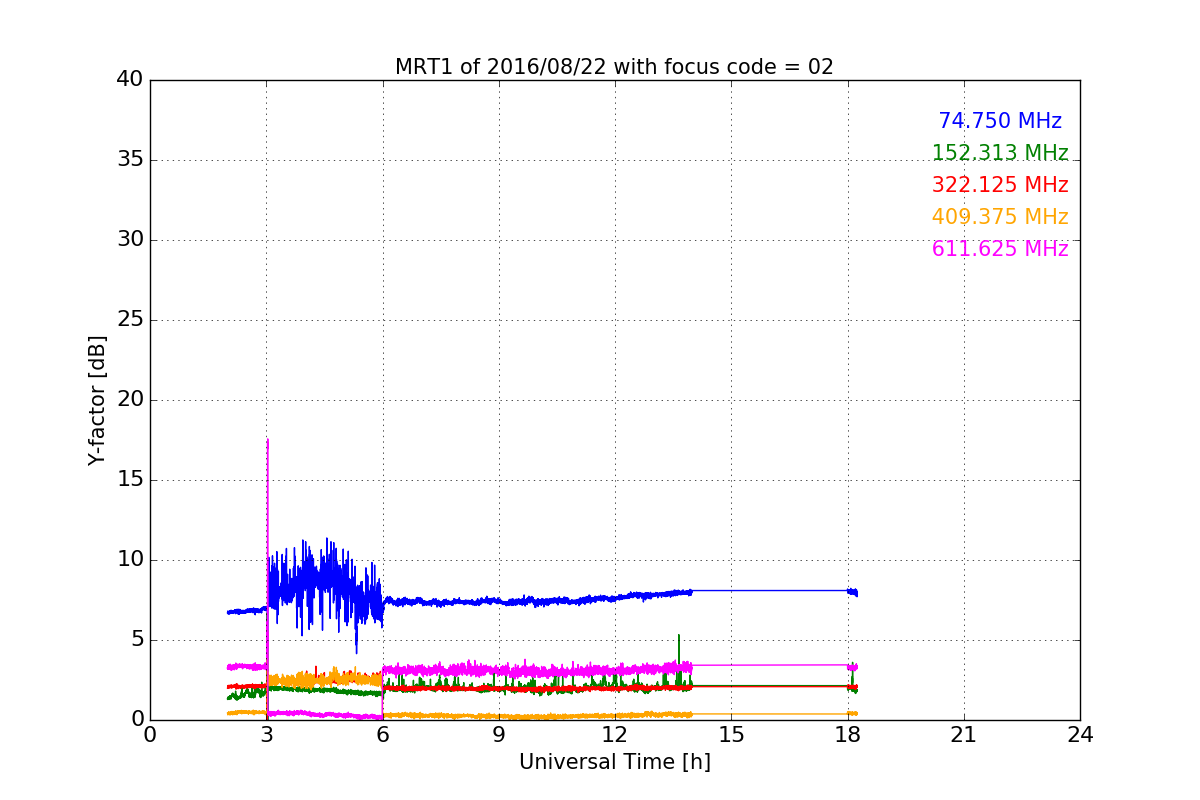This screenshot has height=800, width=1200.
Task: Click the y-axis tick label 20
Action: [x=130, y=400]
